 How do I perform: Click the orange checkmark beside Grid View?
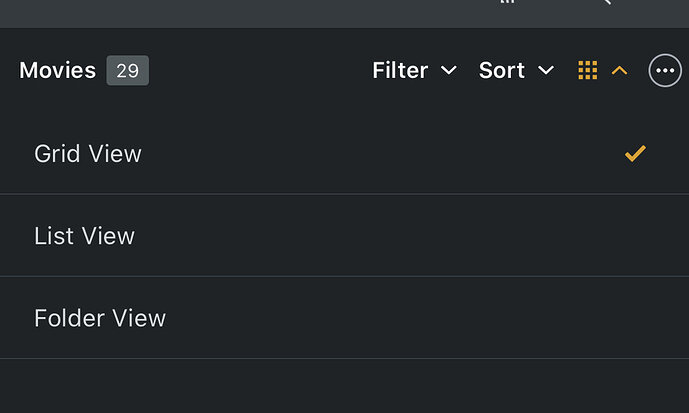coord(635,153)
